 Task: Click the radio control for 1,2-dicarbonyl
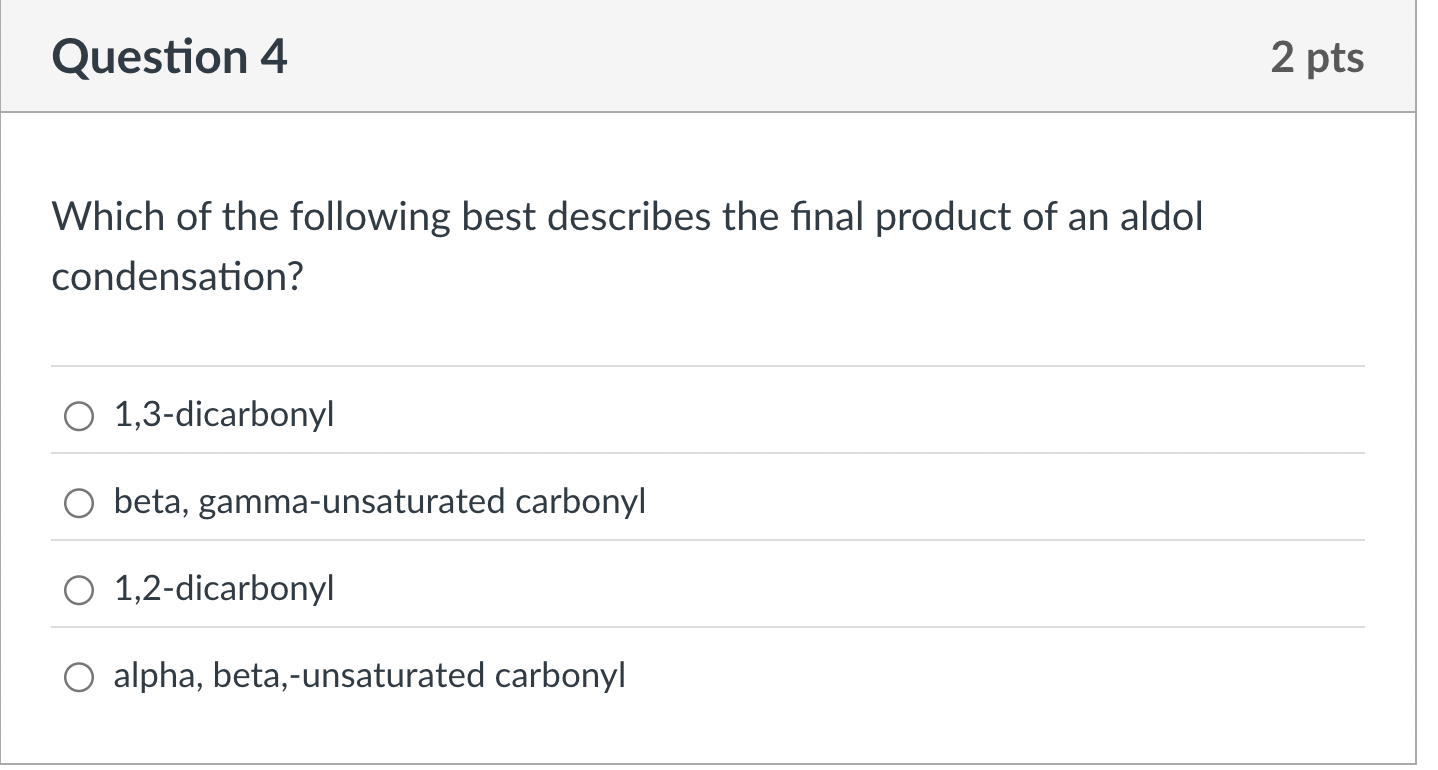[x=79, y=589]
